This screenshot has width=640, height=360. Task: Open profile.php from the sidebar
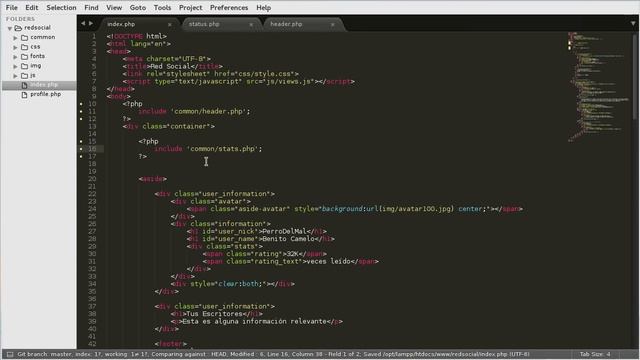coord(45,94)
